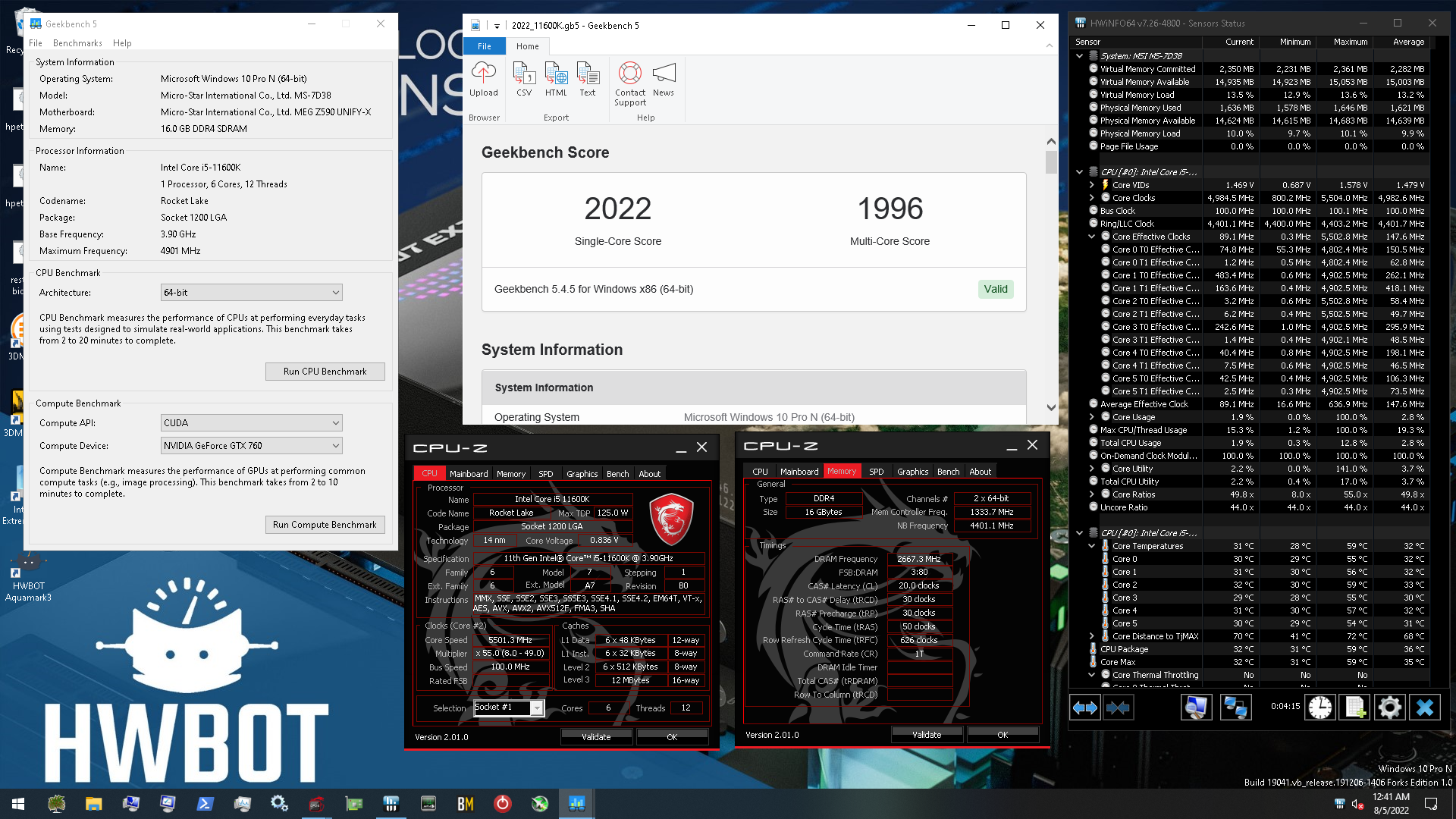
Task: Open Architecture 64-bit dropdown
Action: (x=251, y=293)
